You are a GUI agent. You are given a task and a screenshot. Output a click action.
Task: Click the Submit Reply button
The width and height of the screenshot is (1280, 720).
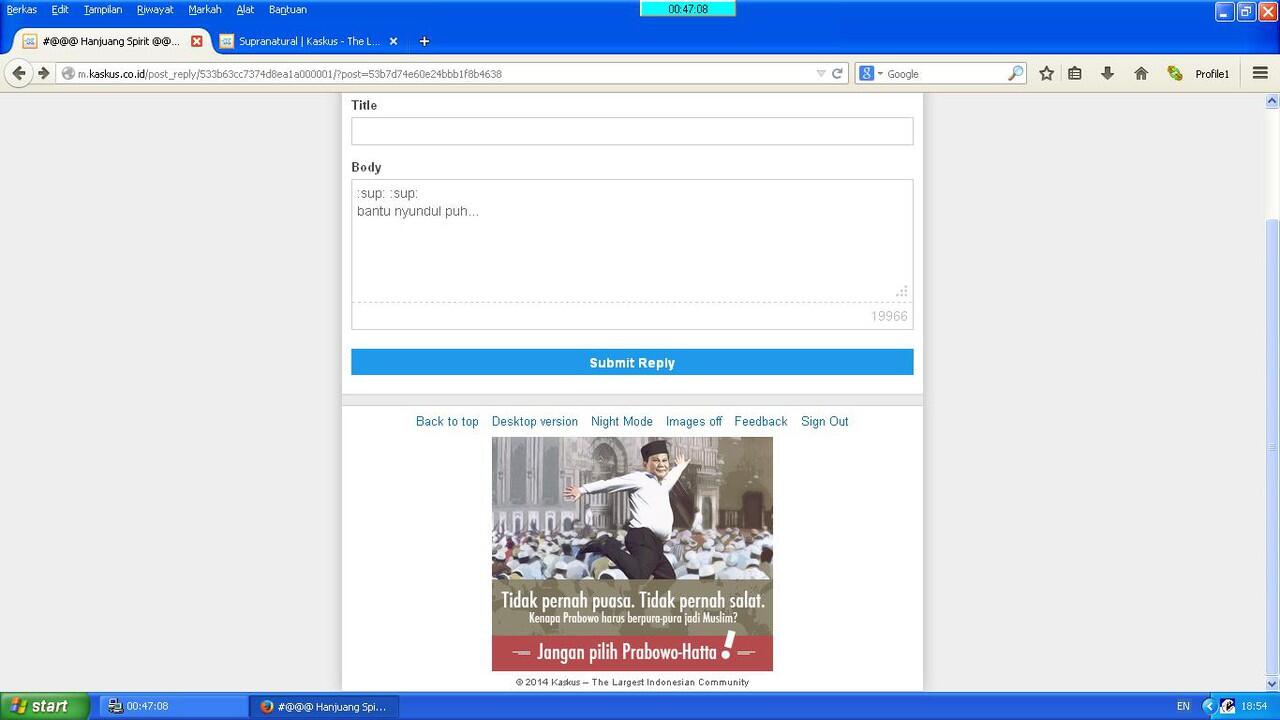click(x=632, y=362)
